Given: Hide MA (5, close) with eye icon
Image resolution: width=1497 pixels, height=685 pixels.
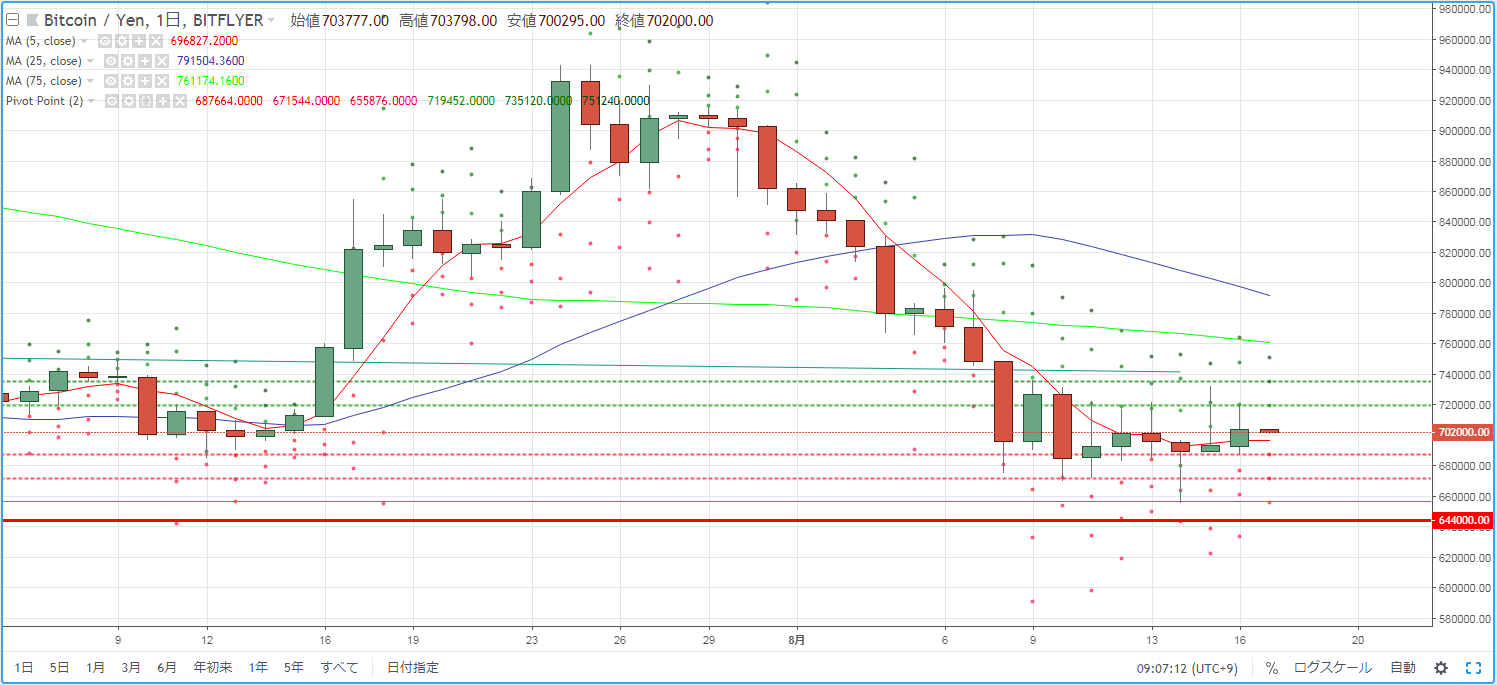Looking at the screenshot, I should click(x=105, y=41).
